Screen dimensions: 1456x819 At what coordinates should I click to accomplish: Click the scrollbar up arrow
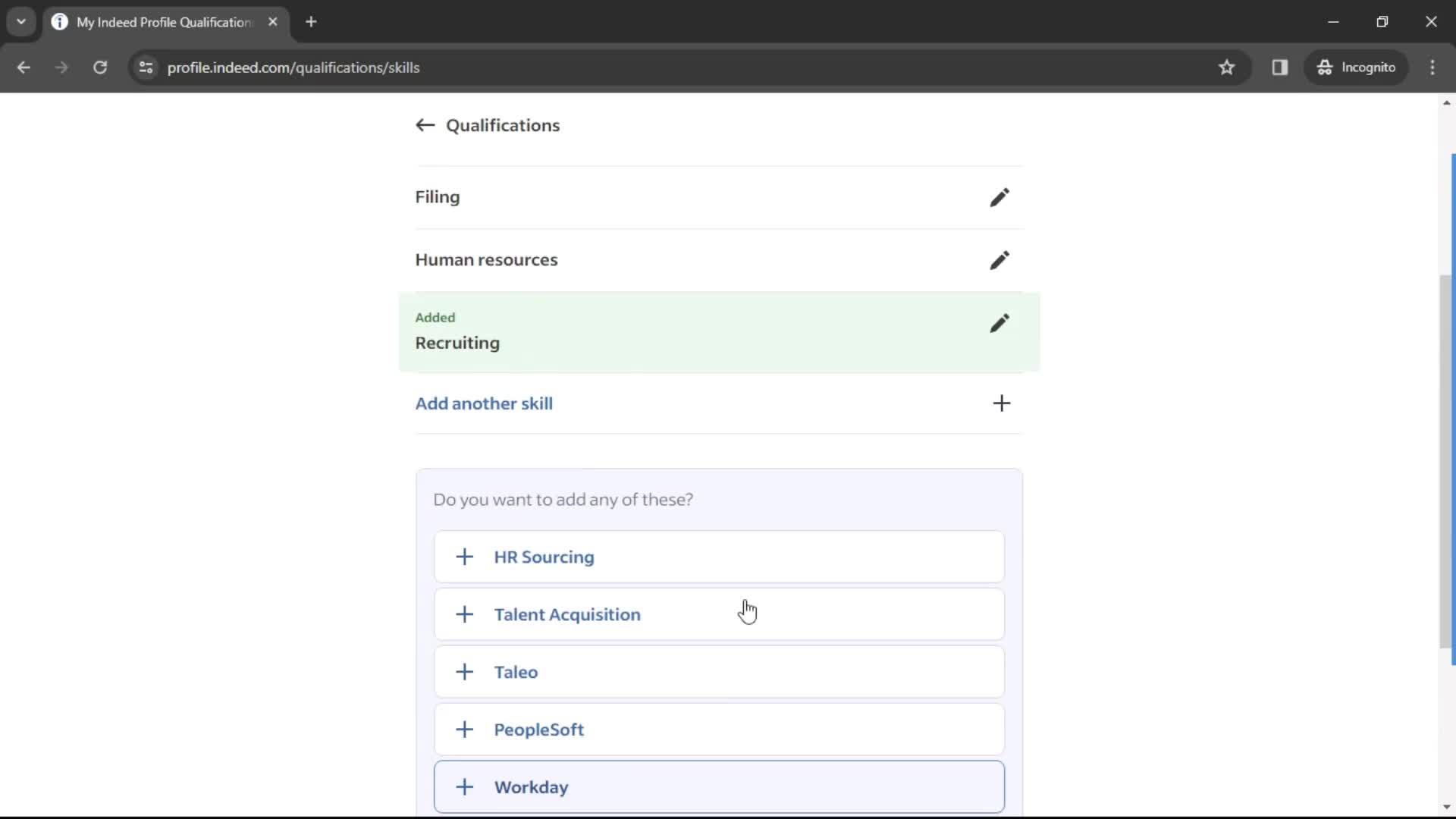(1447, 102)
